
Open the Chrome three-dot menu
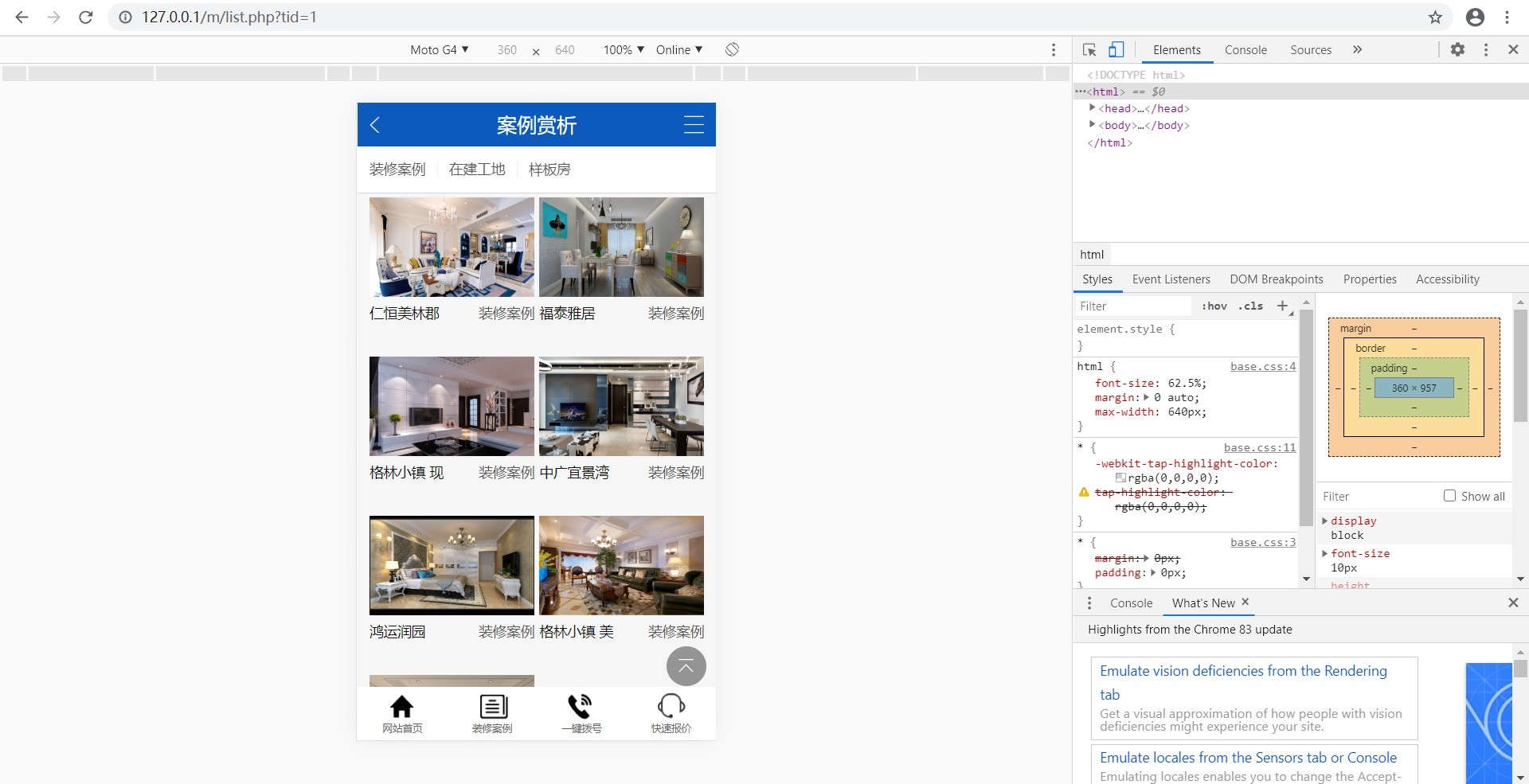click(1507, 17)
